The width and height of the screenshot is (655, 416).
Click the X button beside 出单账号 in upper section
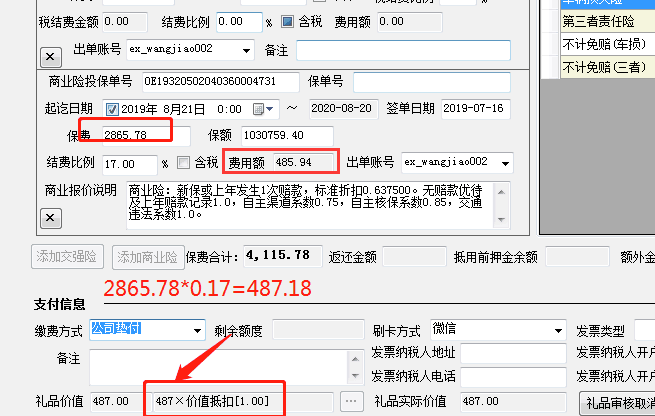[x=51, y=57]
